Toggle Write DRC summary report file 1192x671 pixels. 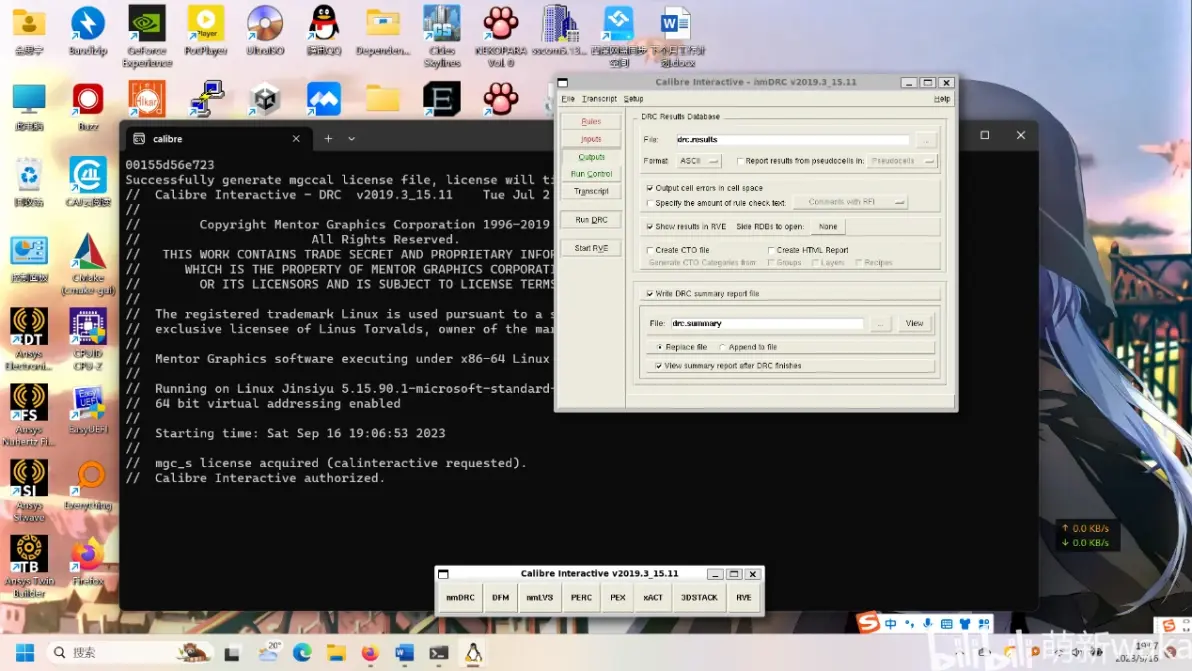pyautogui.click(x=650, y=293)
